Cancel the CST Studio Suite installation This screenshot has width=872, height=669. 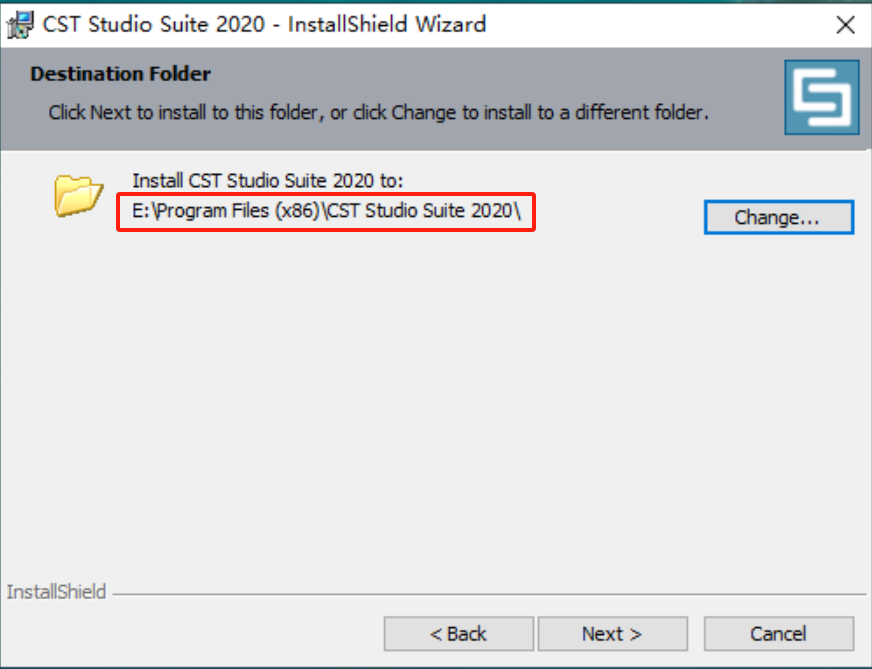pyautogui.click(x=779, y=633)
